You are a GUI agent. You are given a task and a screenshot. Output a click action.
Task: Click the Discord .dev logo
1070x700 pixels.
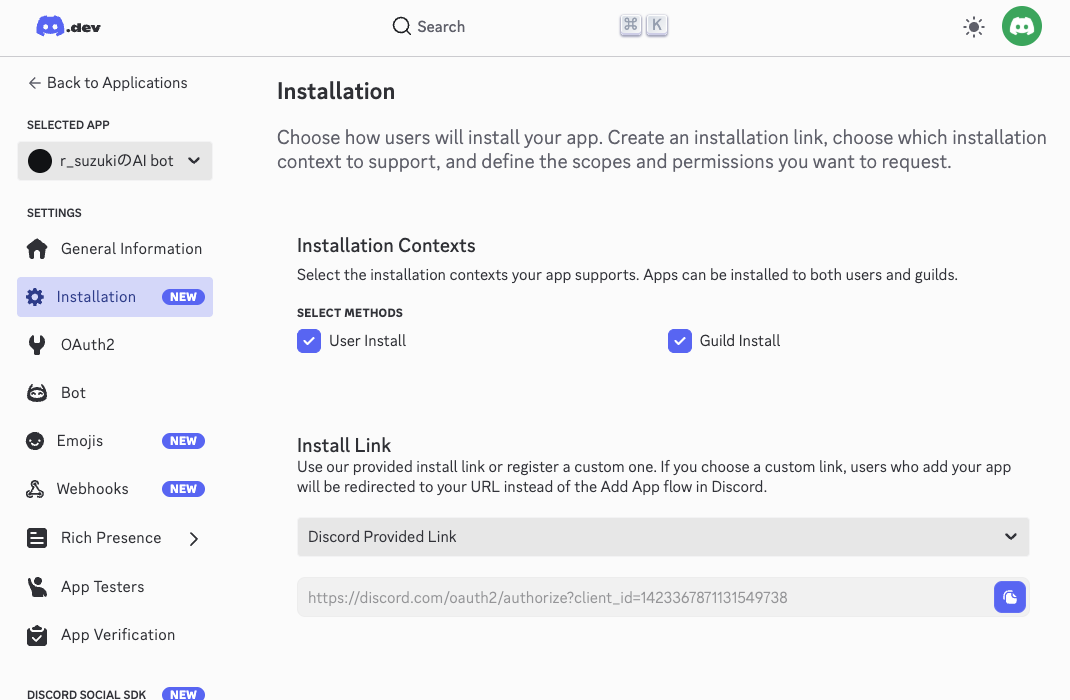(x=68, y=27)
